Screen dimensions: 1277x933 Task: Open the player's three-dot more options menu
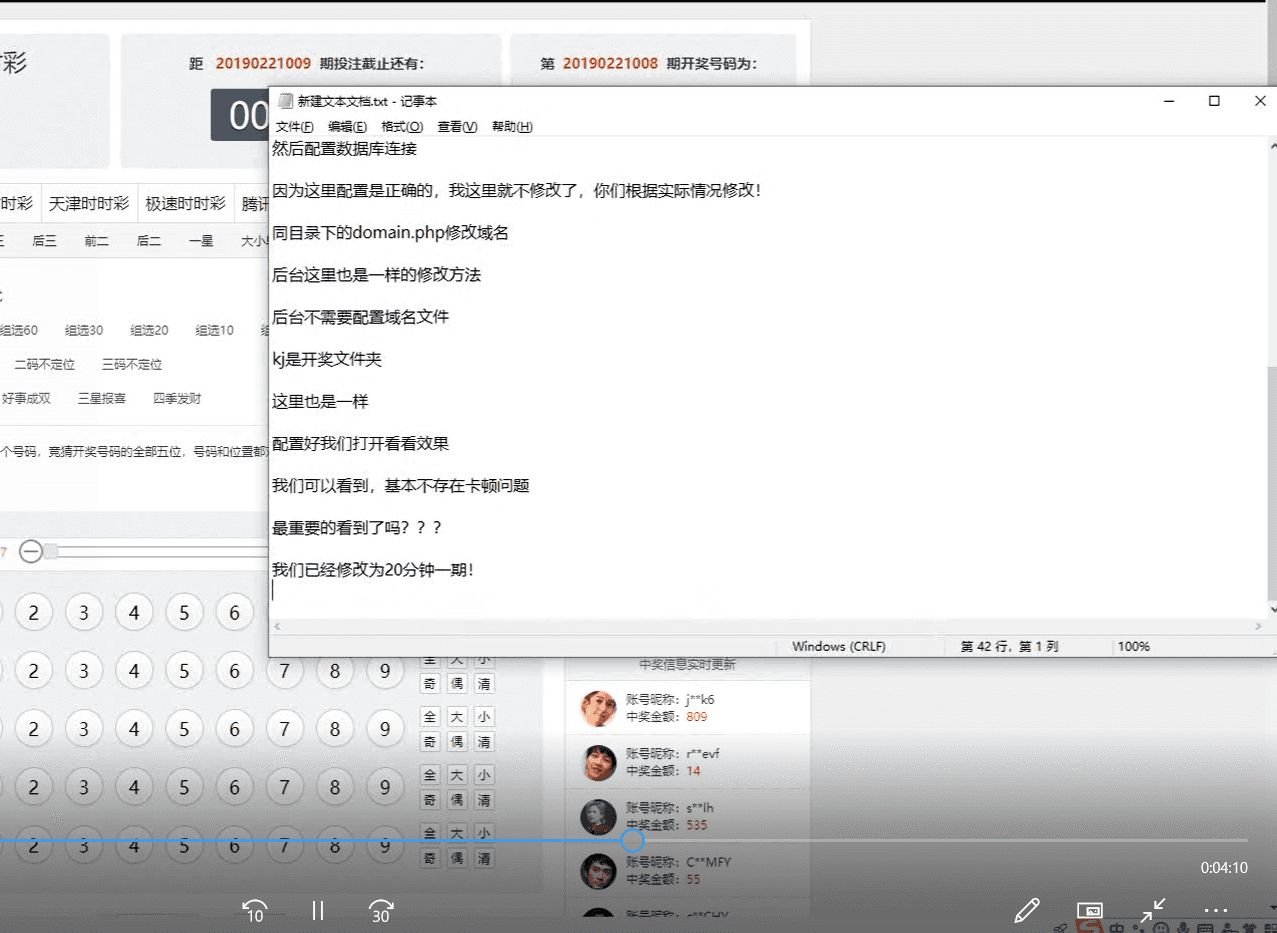click(x=1215, y=908)
